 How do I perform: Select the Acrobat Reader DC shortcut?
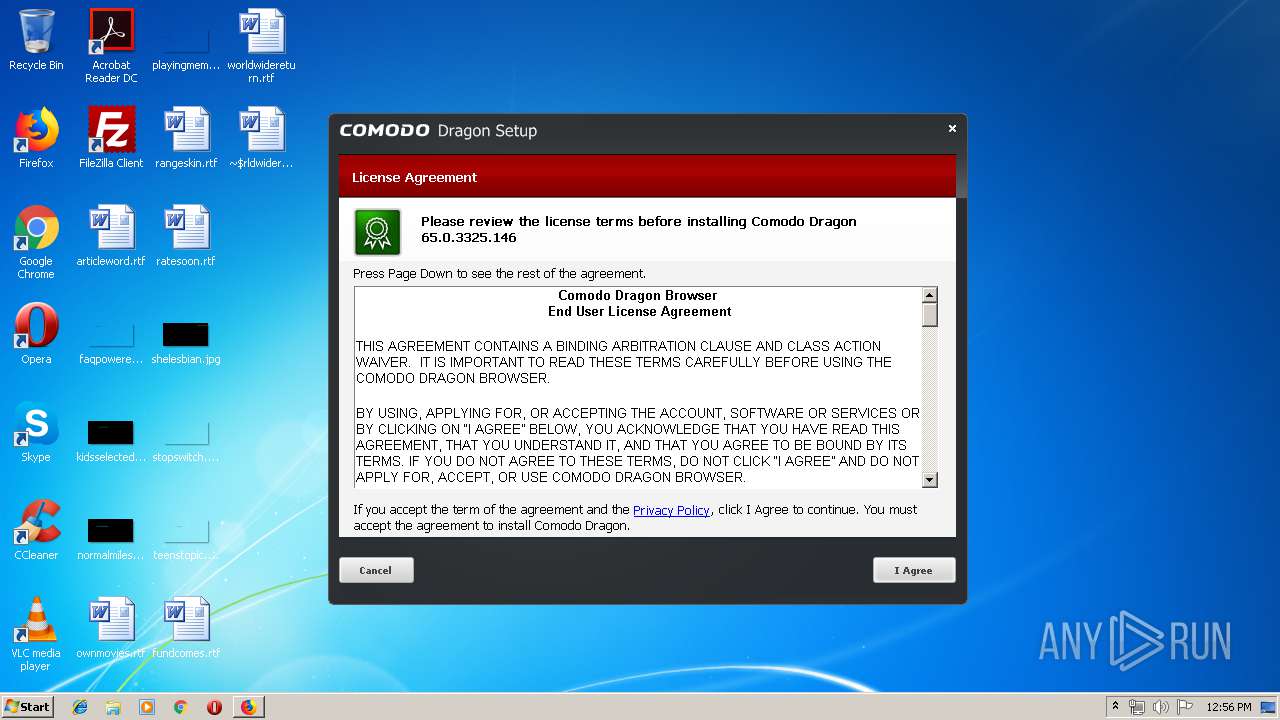coord(111,46)
